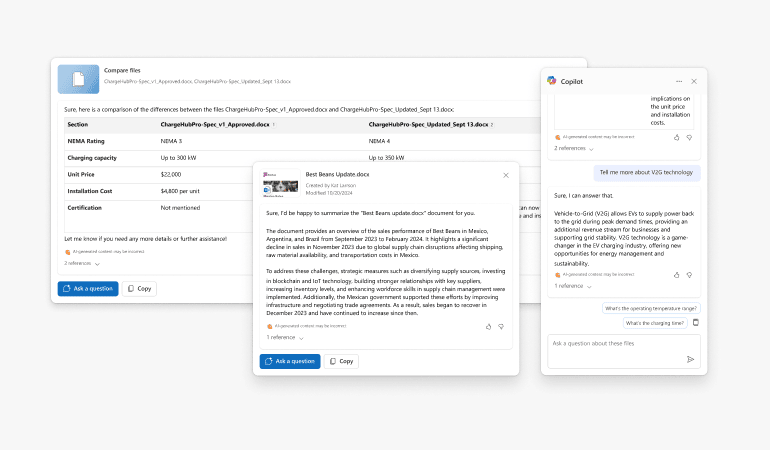Click the Compare files document thumbnail icon
The image size is (770, 450).
(79, 79)
